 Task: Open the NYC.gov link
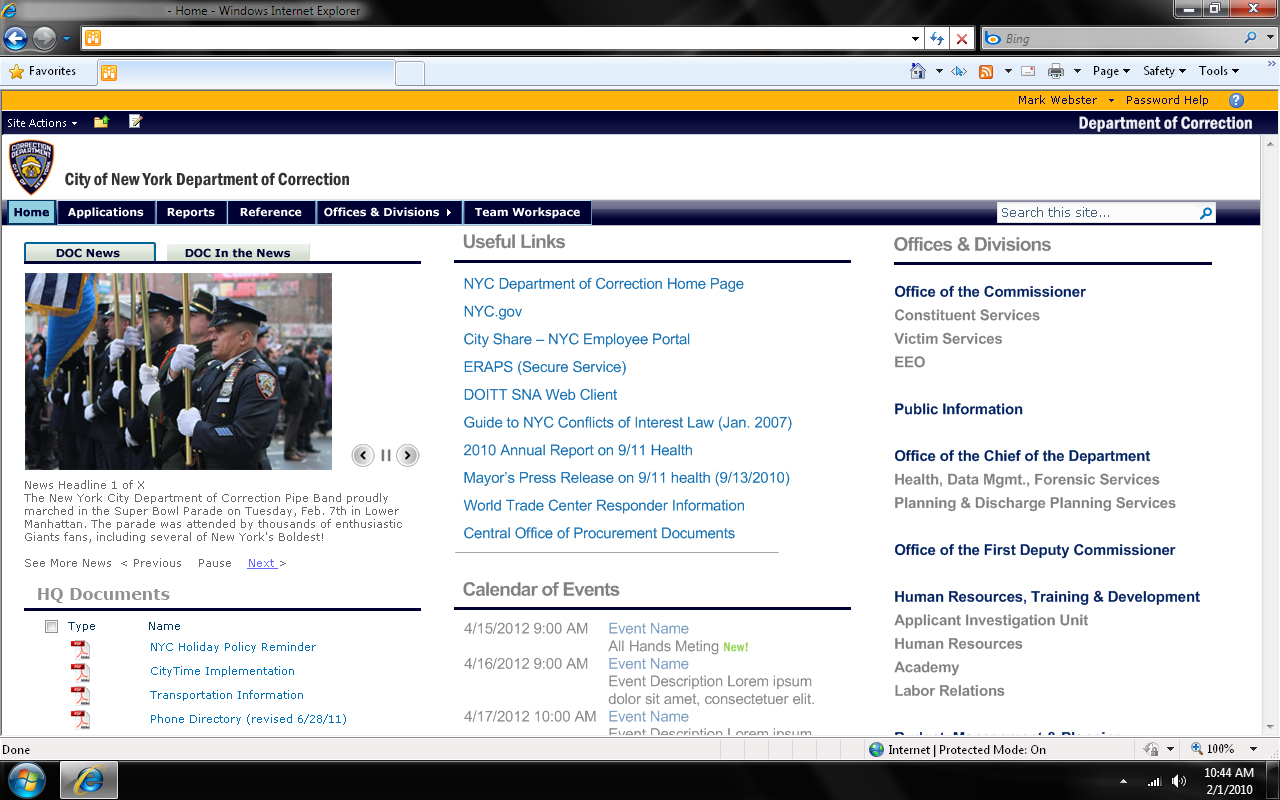492,312
